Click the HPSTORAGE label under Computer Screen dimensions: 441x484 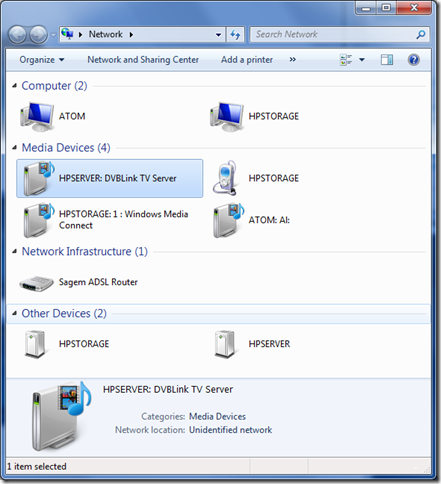(x=274, y=116)
